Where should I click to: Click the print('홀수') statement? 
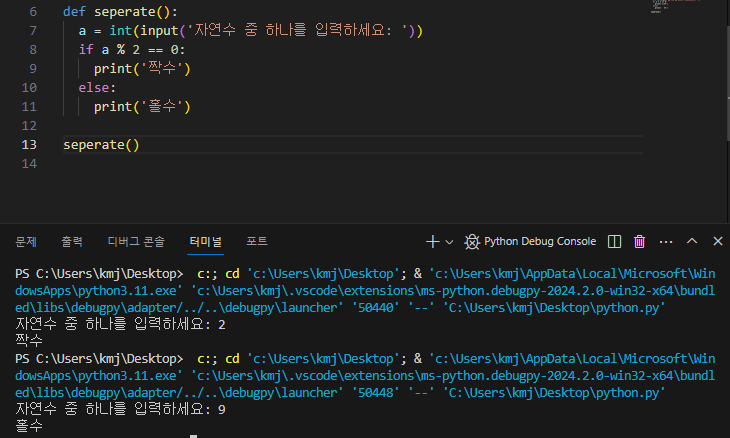[x=142, y=107]
